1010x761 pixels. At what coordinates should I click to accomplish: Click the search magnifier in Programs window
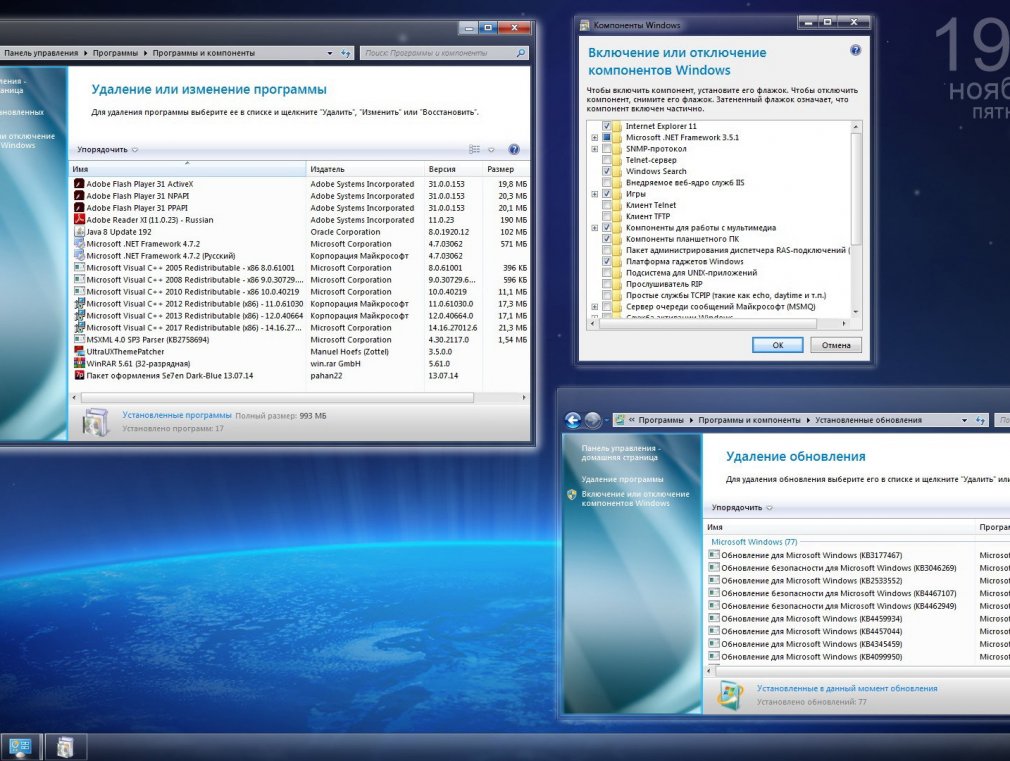(520, 53)
